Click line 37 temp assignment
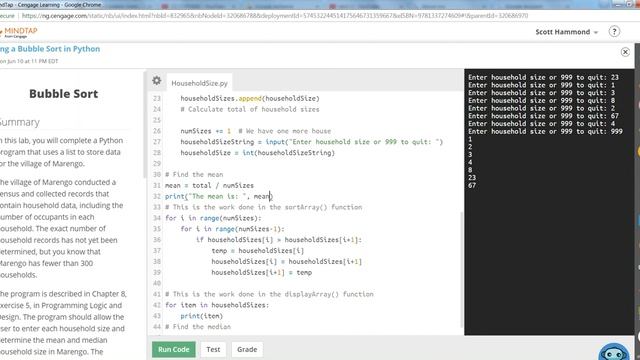Image resolution: width=640 pixels, height=360 pixels. click(x=258, y=251)
